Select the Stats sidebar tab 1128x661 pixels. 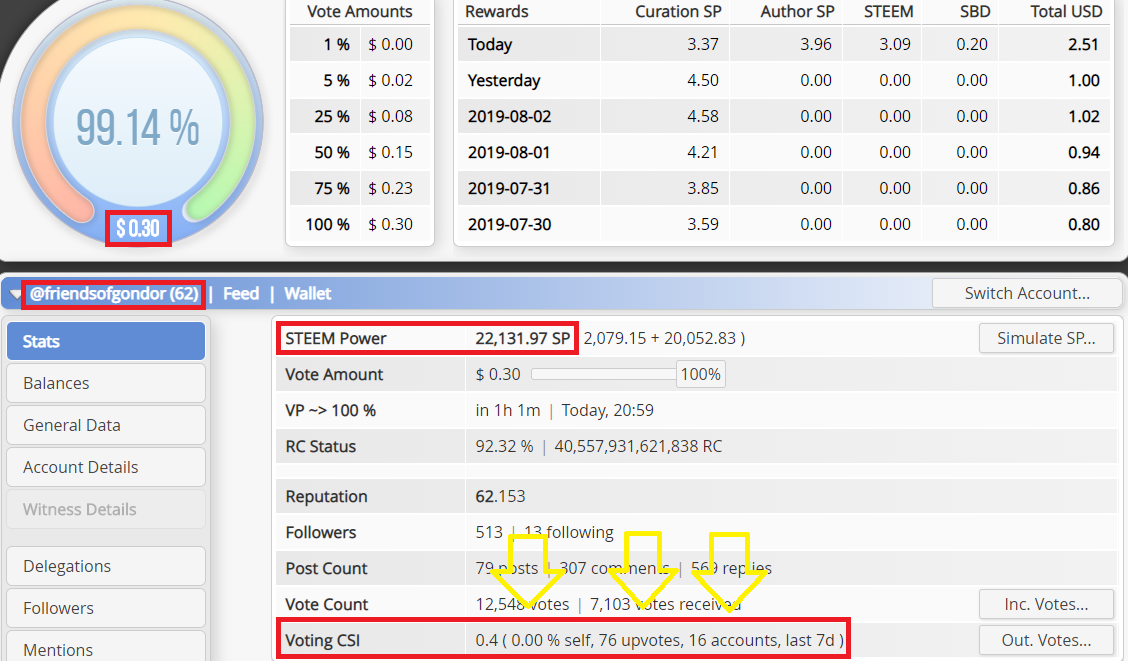click(106, 341)
